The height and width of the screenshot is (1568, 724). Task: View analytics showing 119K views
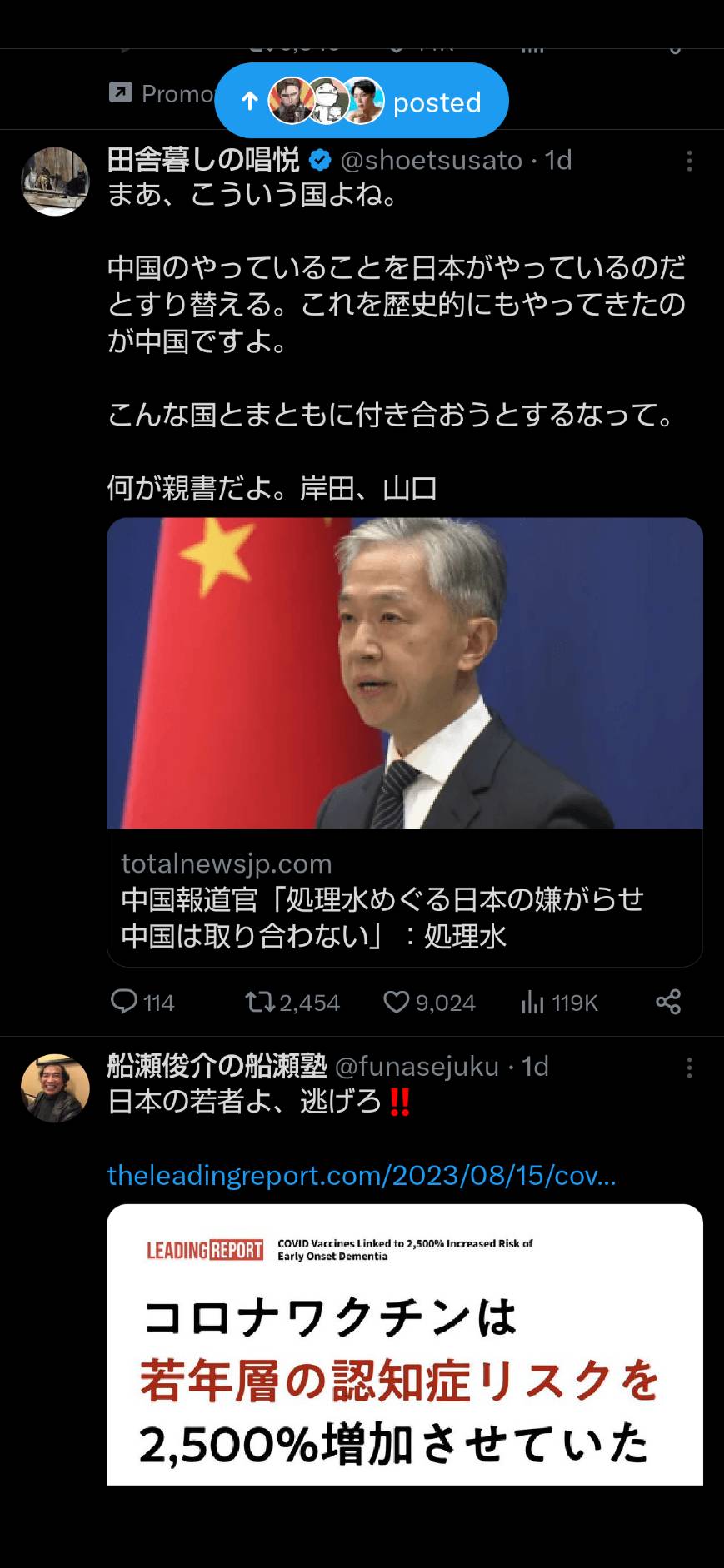532,1002
